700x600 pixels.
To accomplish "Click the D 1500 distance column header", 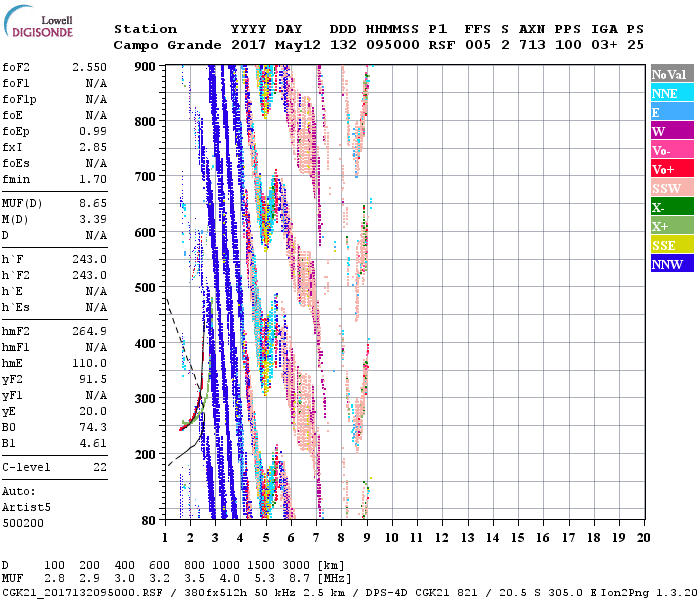I will click(261, 566).
